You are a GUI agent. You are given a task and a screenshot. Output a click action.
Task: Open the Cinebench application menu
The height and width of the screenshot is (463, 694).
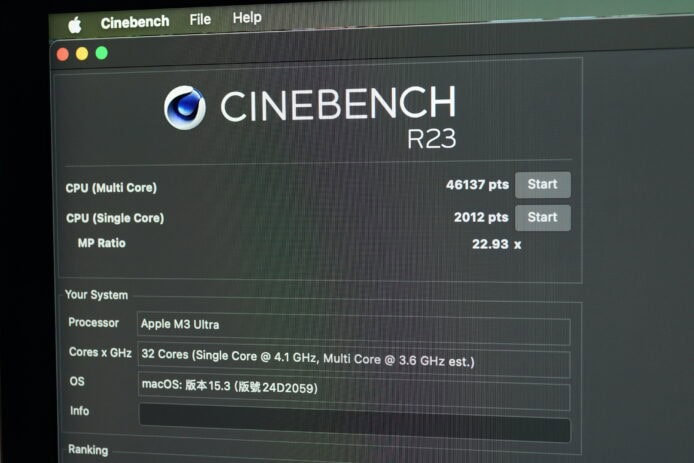click(x=135, y=22)
